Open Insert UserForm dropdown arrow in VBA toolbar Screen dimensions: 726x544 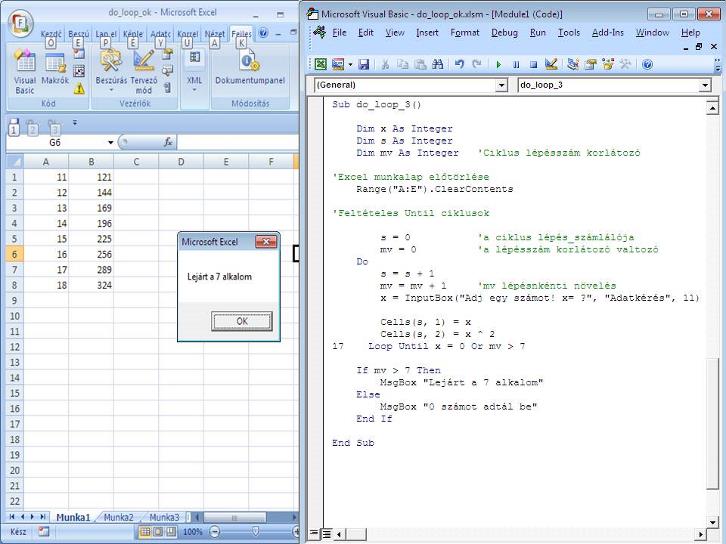[350, 64]
